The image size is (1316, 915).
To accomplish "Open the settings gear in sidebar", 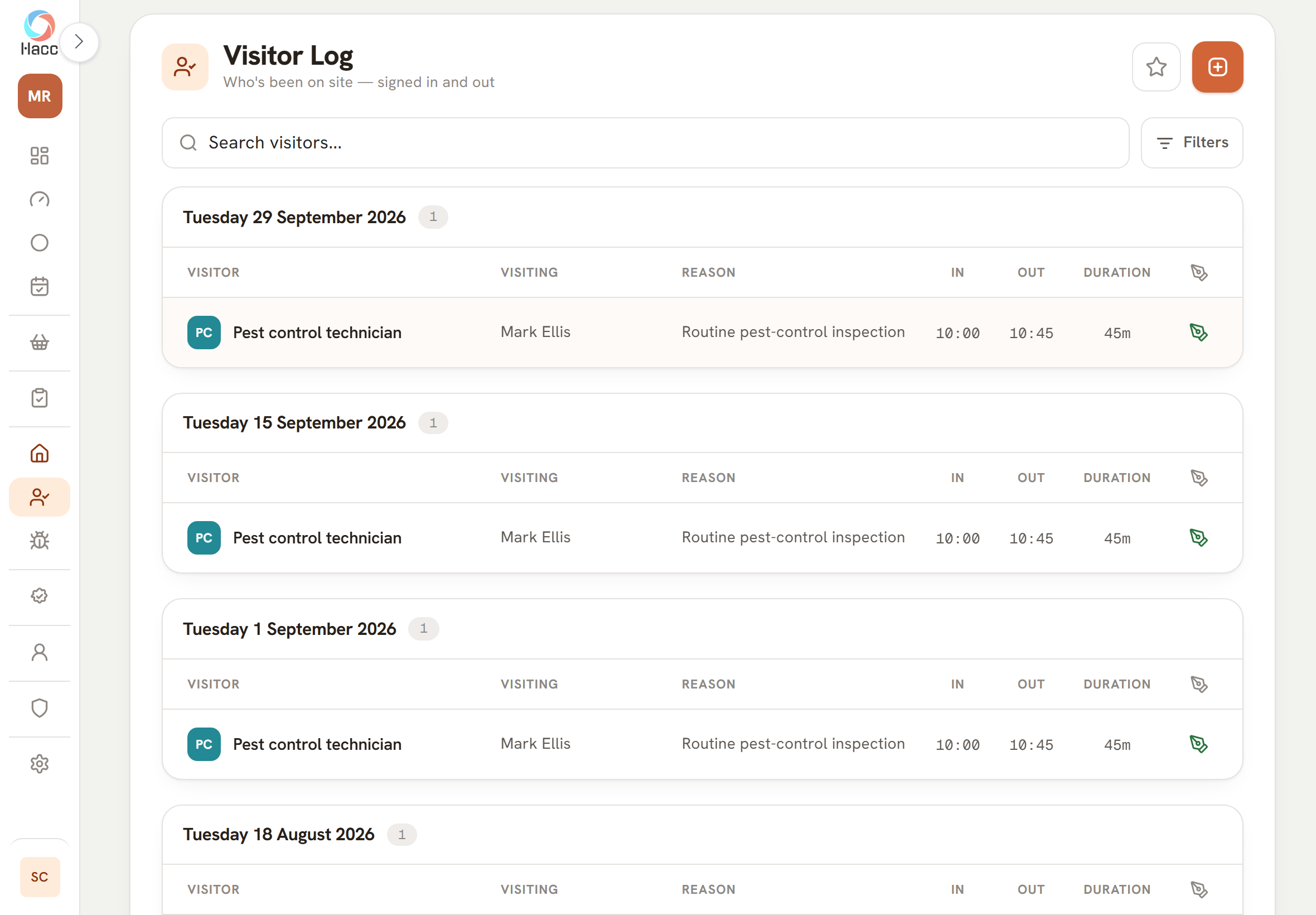I will click(40, 764).
